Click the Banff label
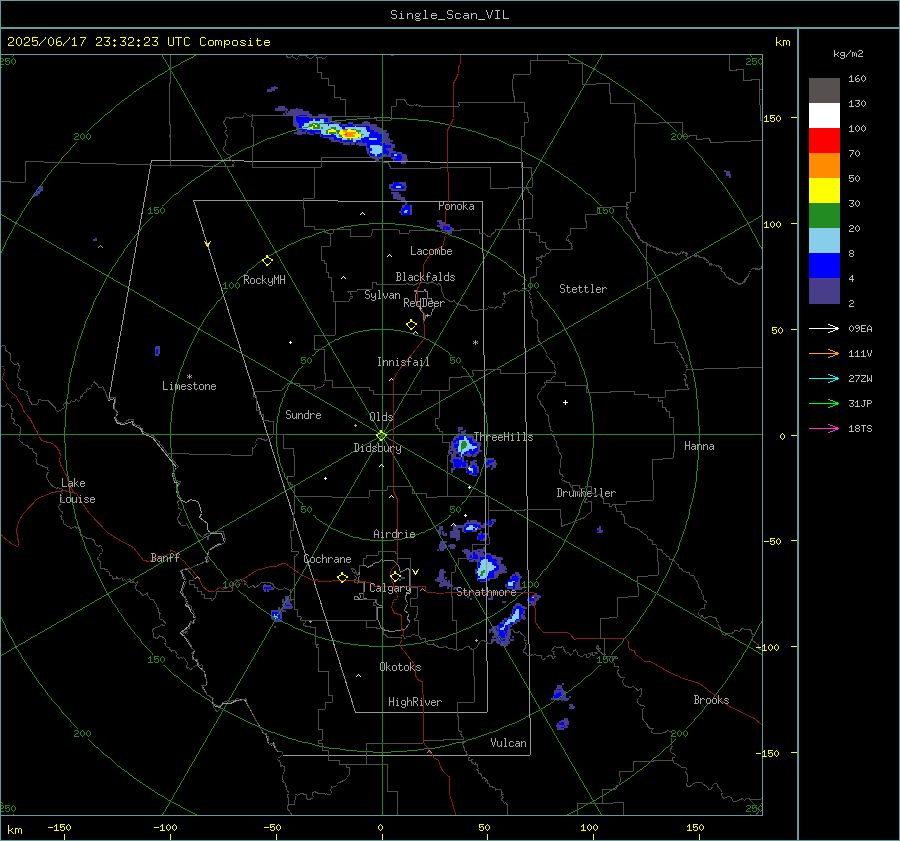Screen dimensions: 900x841 (165, 557)
